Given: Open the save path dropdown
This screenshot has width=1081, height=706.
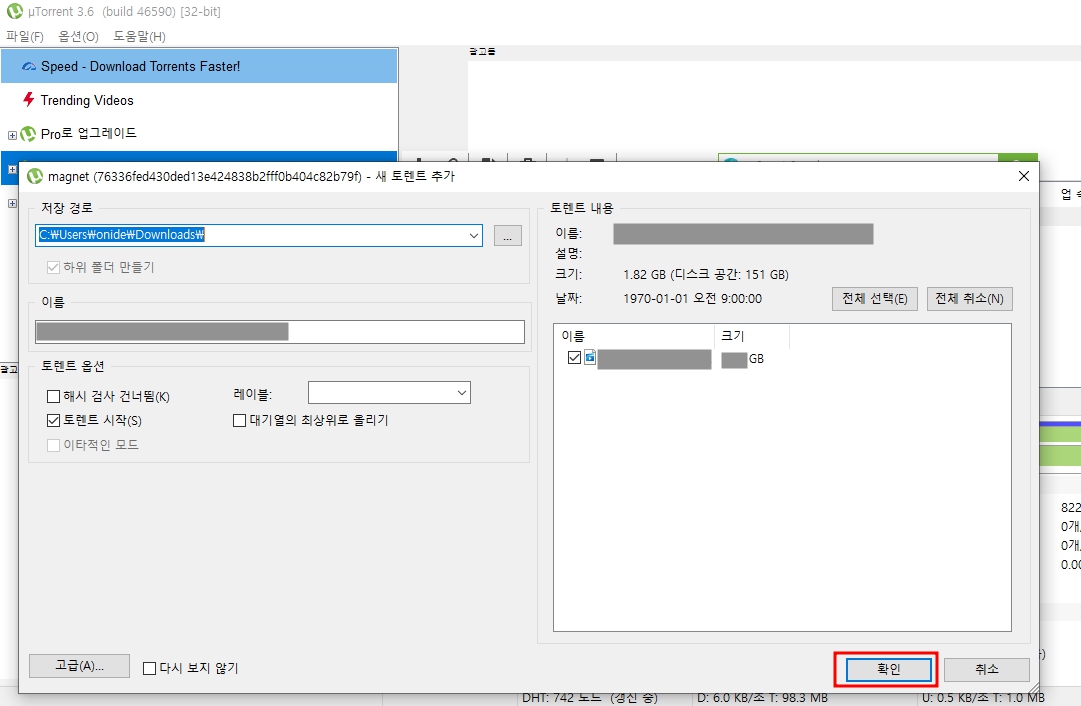Looking at the screenshot, I should (x=474, y=235).
